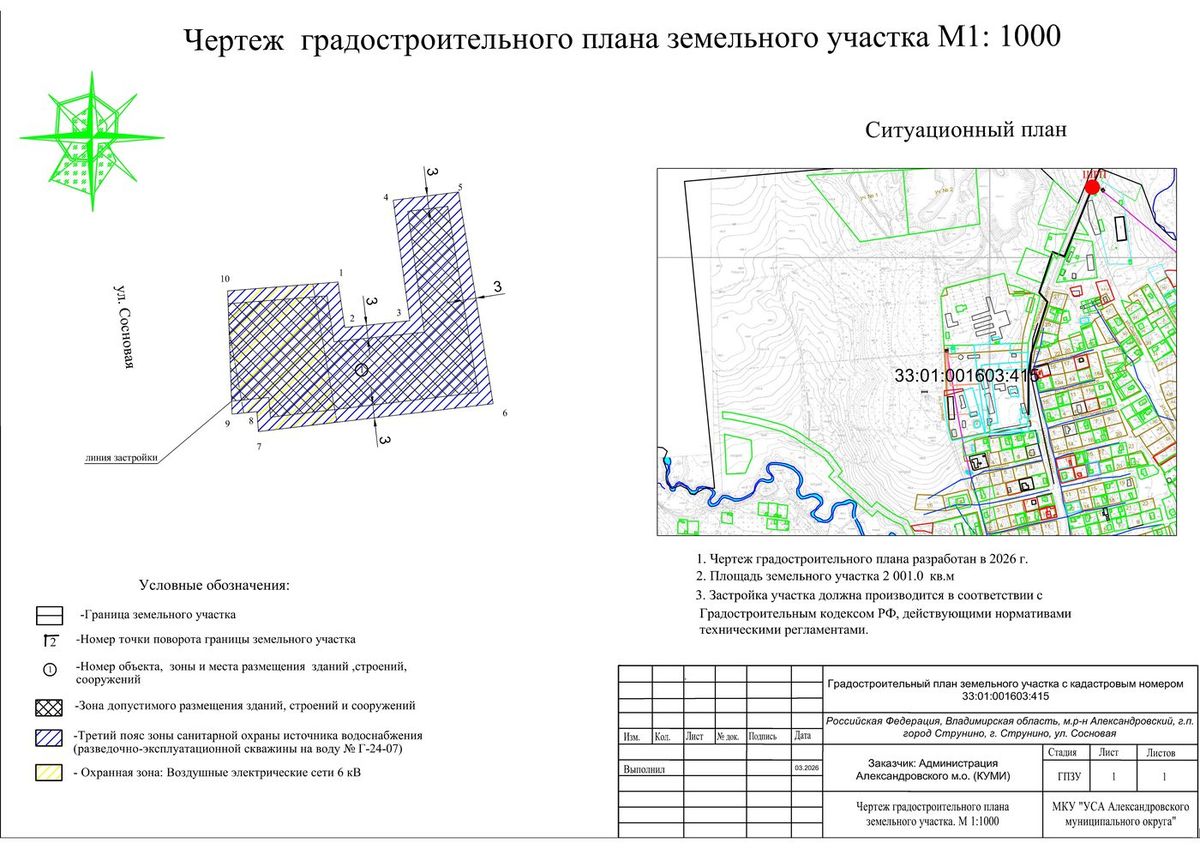
Task: Select the land boundary rectangle legend symbol
Action: tap(50, 614)
